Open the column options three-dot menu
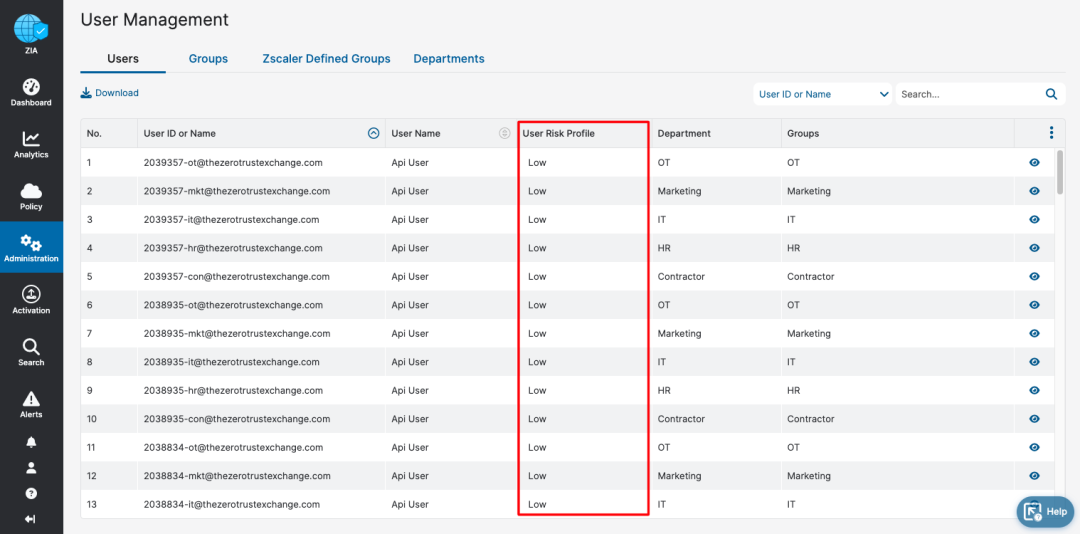 pos(1051,133)
